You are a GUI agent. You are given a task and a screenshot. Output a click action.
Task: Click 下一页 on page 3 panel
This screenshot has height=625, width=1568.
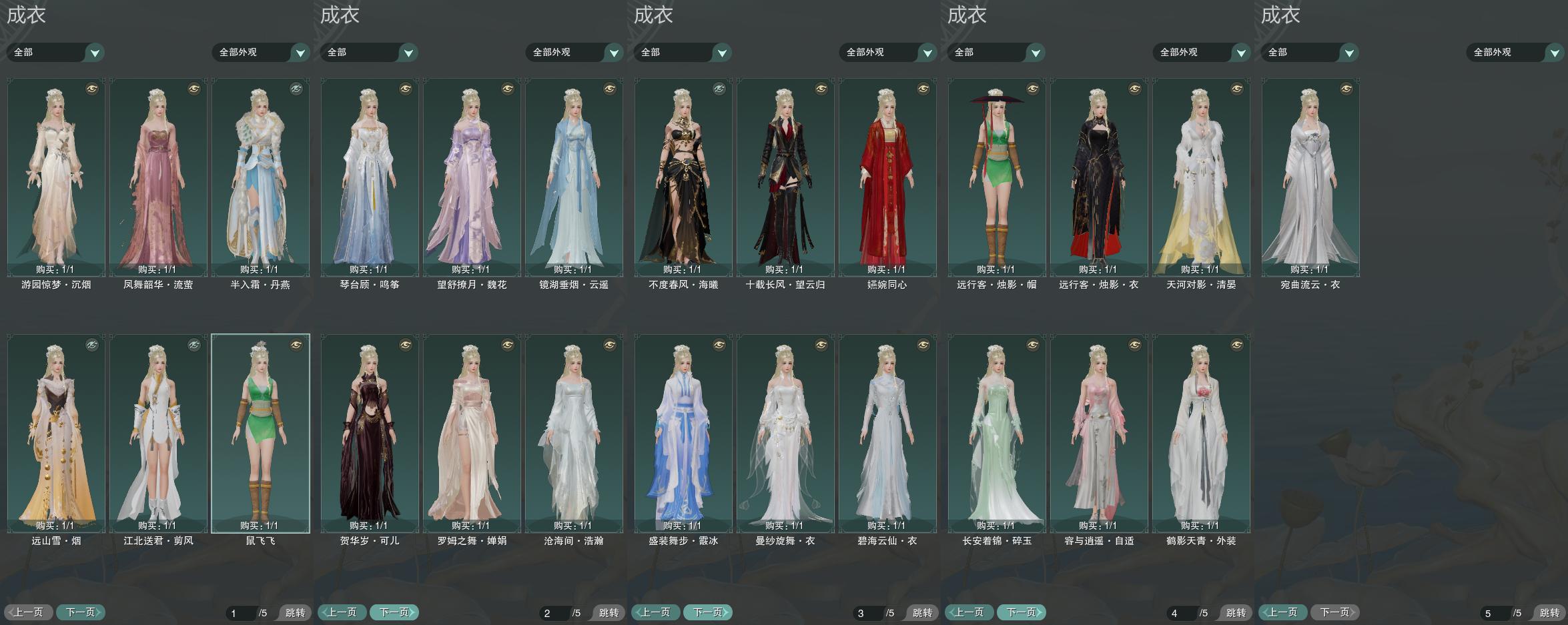pyautogui.click(x=708, y=612)
